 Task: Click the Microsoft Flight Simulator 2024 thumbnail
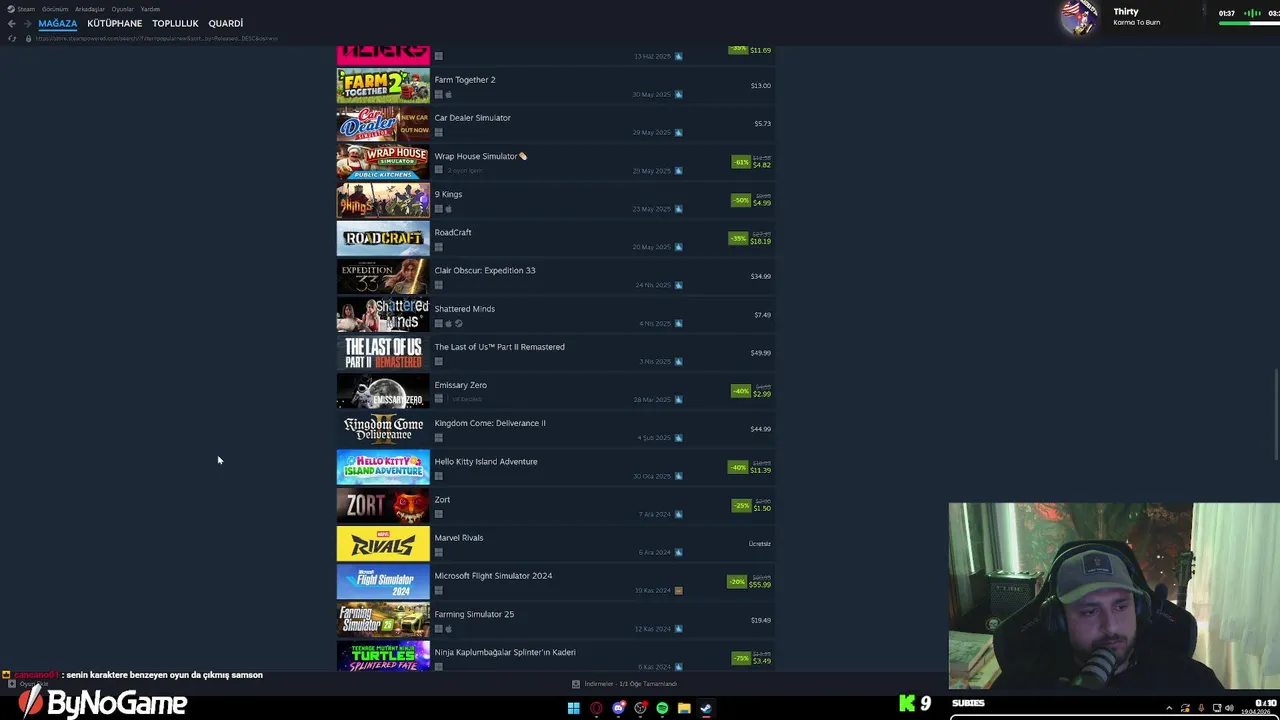click(x=383, y=582)
